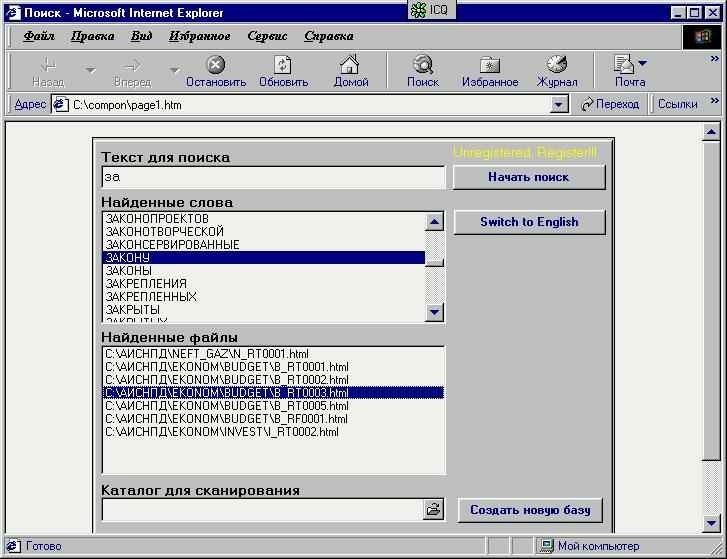Select file B_RT0005.html in found files list
Image resolution: width=727 pixels, height=559 pixels.
coord(227,406)
